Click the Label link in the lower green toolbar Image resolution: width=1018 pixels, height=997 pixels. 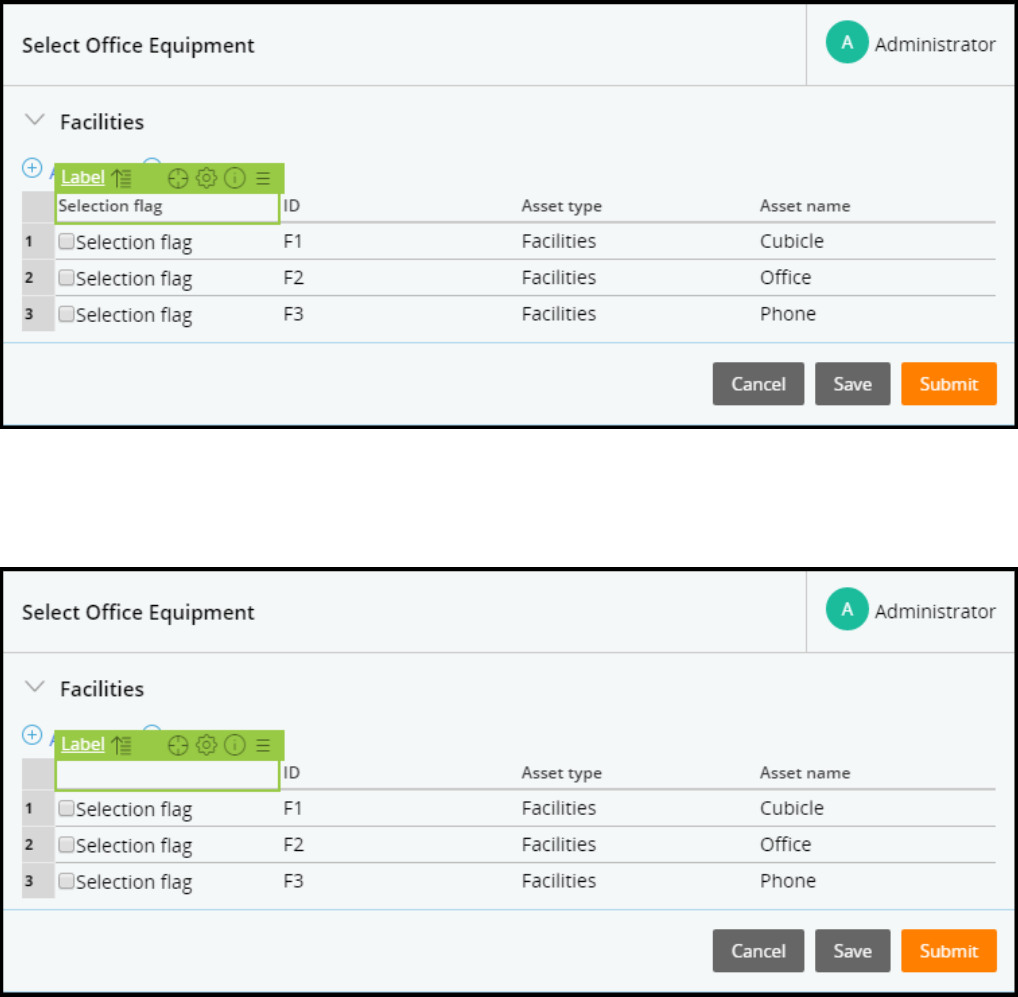point(83,744)
